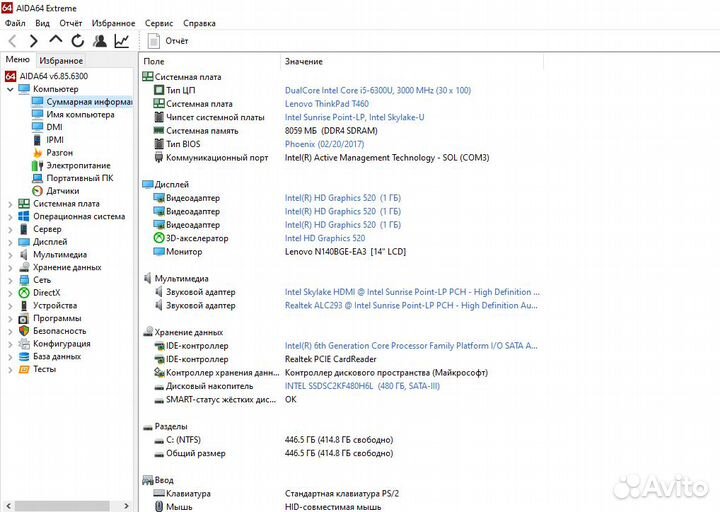Click the Программы icon in tree

(24, 318)
